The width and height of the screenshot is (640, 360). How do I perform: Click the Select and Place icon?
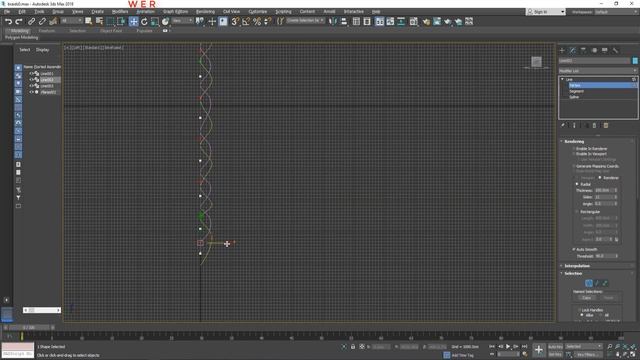pyautogui.click(x=165, y=22)
